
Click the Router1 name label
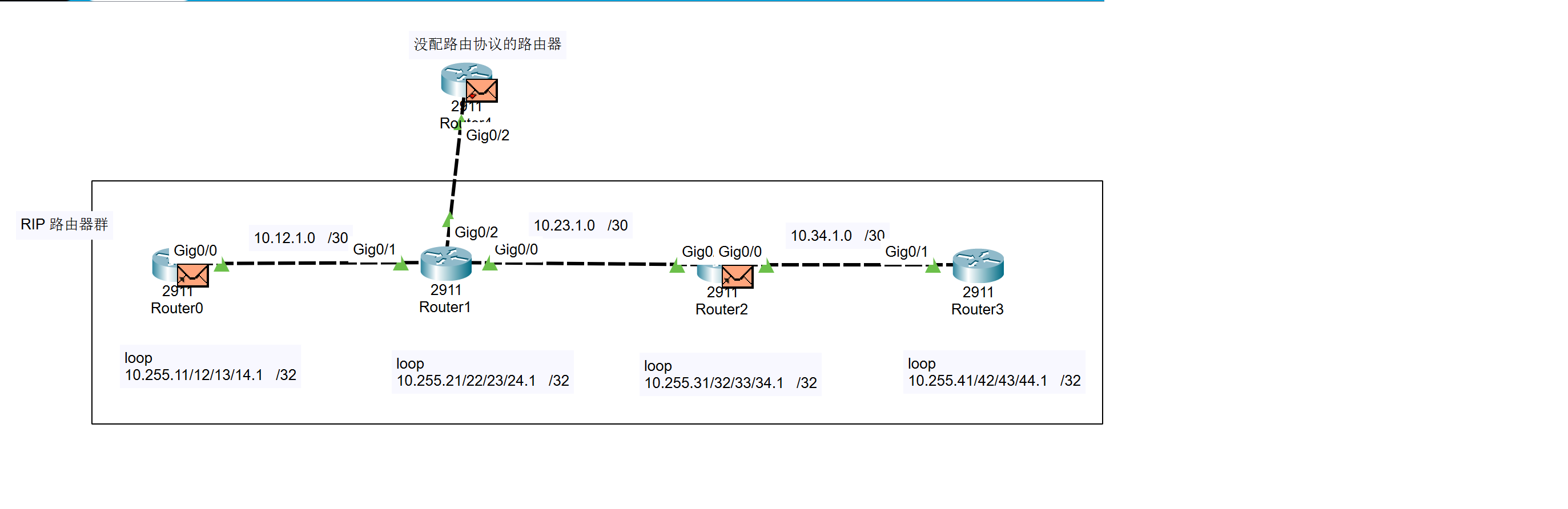(445, 307)
